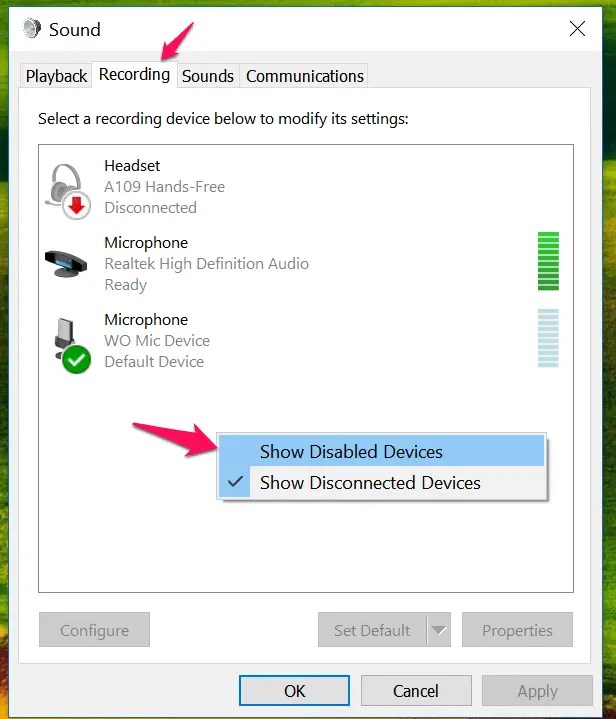The height and width of the screenshot is (719, 616).
Task: Click the WO Mic device icon with green check
Action: click(x=71, y=346)
